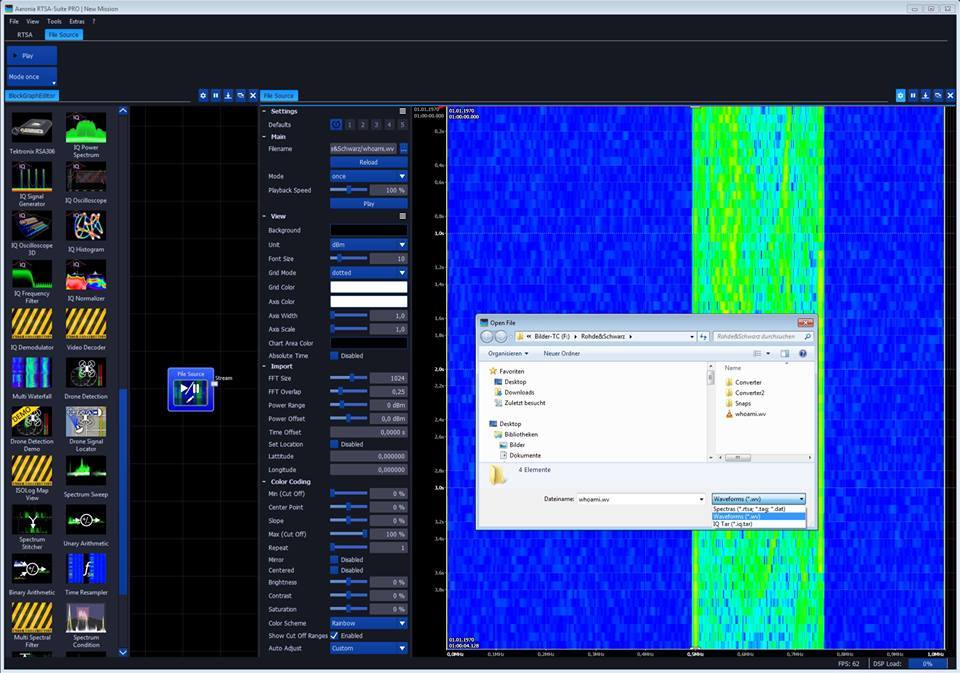Select the Spectrum Condition block
Screen dimensions: 960x673
(86, 625)
